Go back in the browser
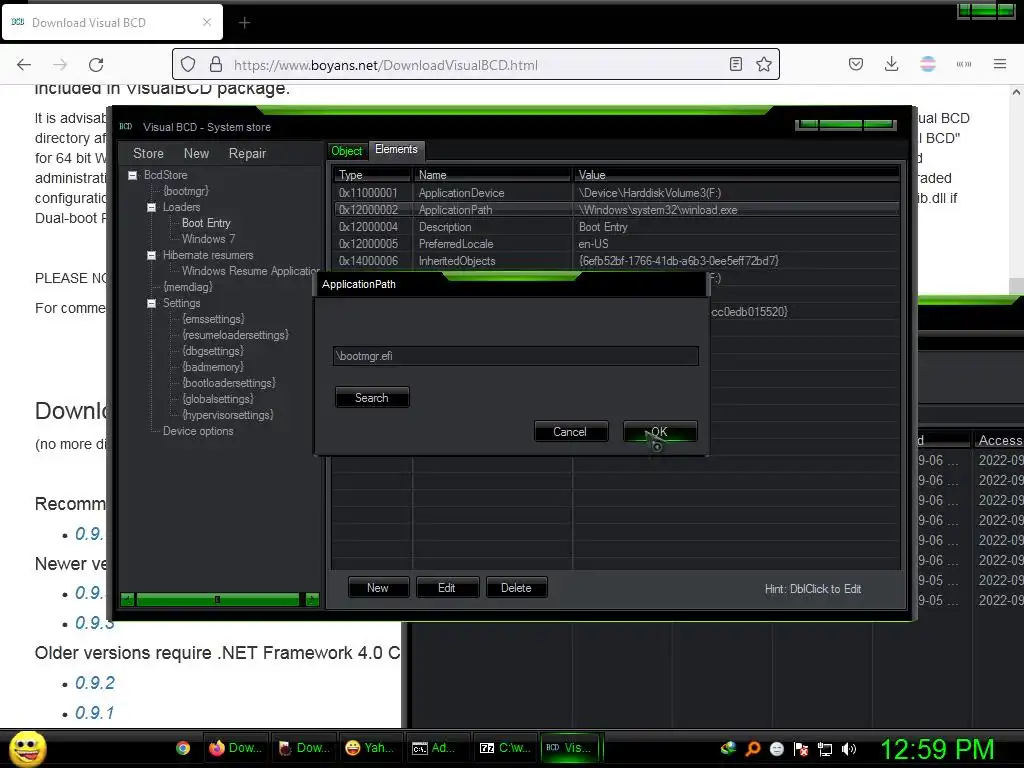Viewport: 1024px width, 768px height. click(24, 65)
